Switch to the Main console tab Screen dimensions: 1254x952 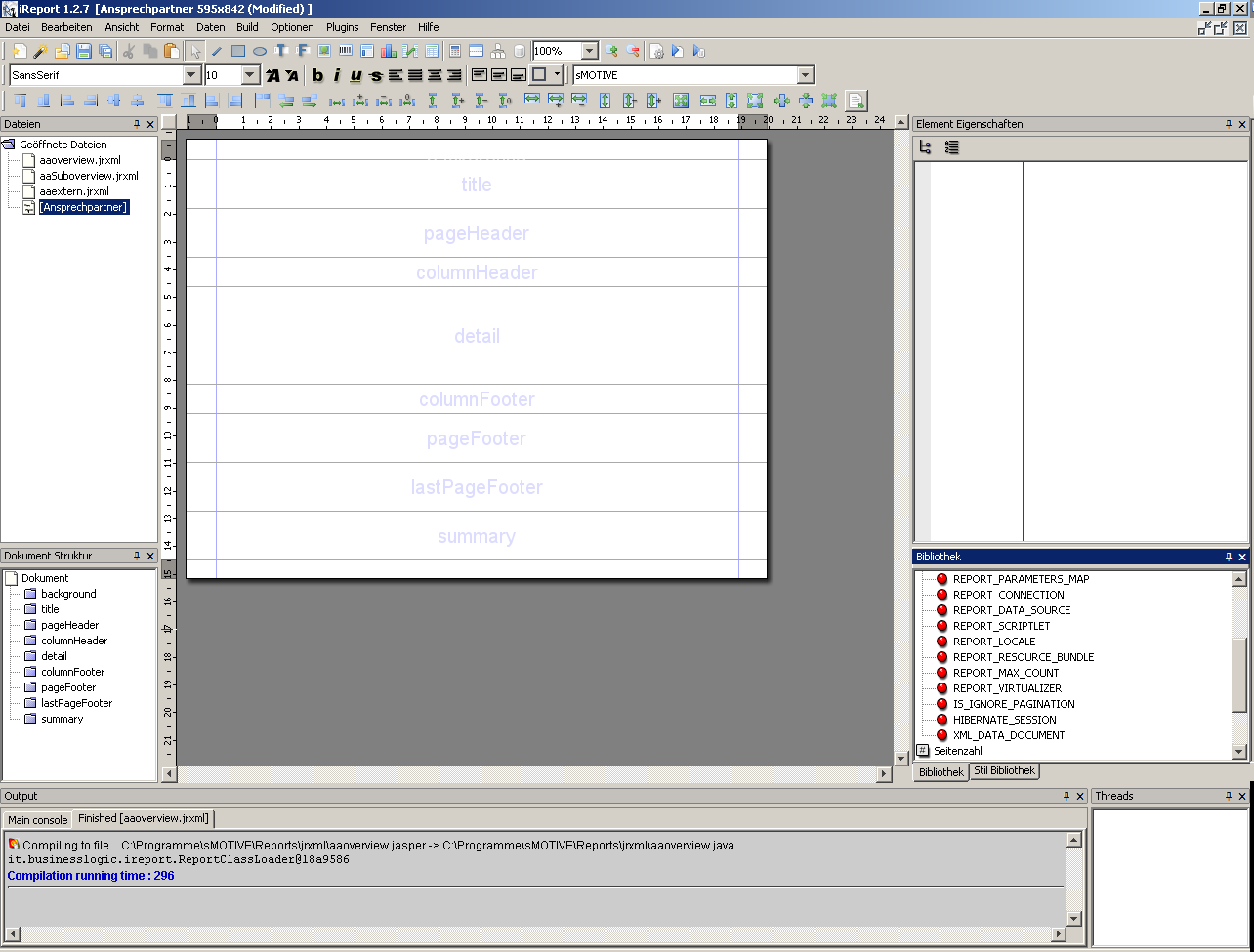pyautogui.click(x=38, y=820)
